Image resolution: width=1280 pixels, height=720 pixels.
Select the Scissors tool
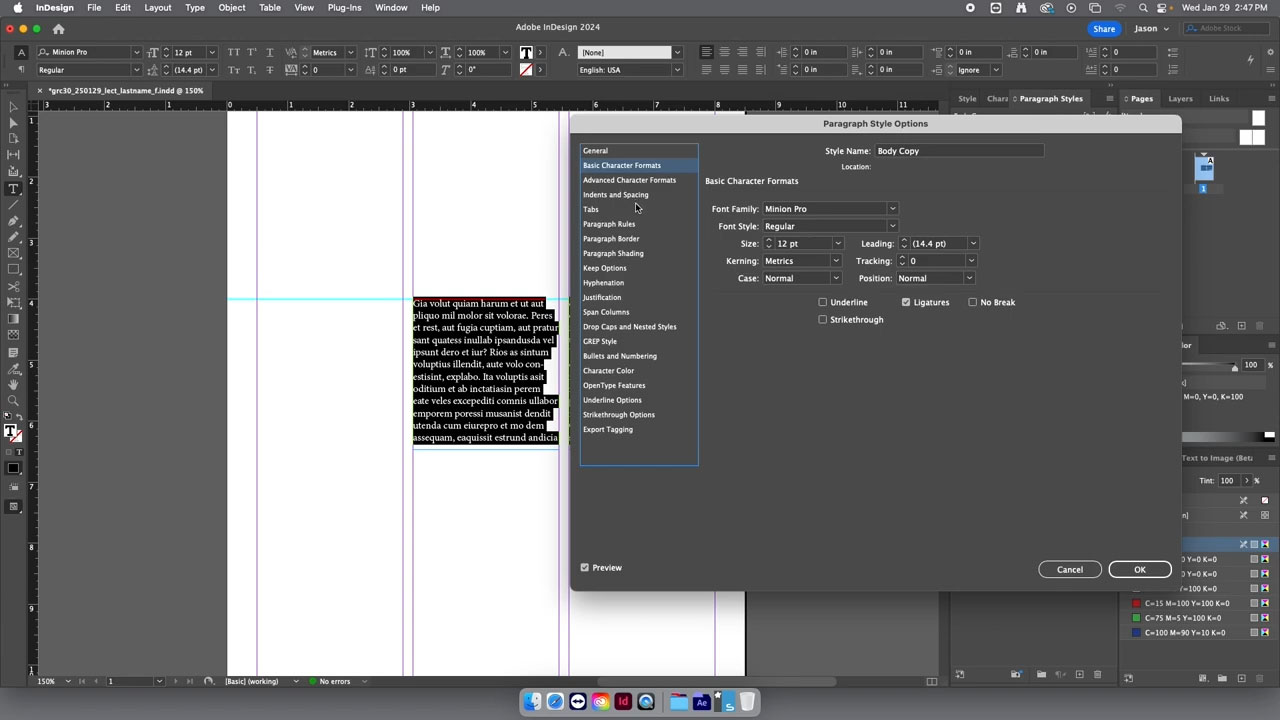point(13,287)
